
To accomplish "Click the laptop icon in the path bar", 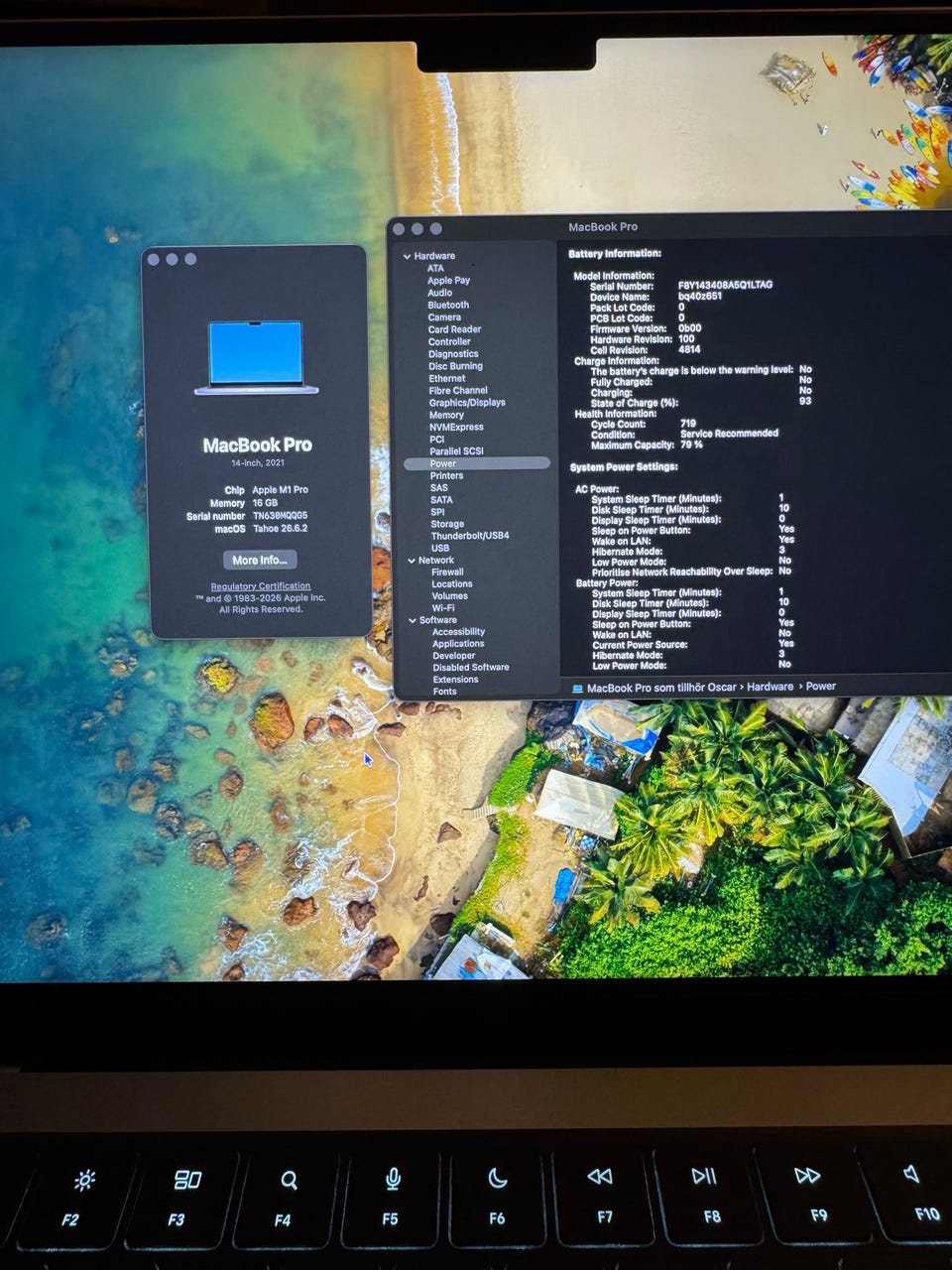I will [577, 688].
